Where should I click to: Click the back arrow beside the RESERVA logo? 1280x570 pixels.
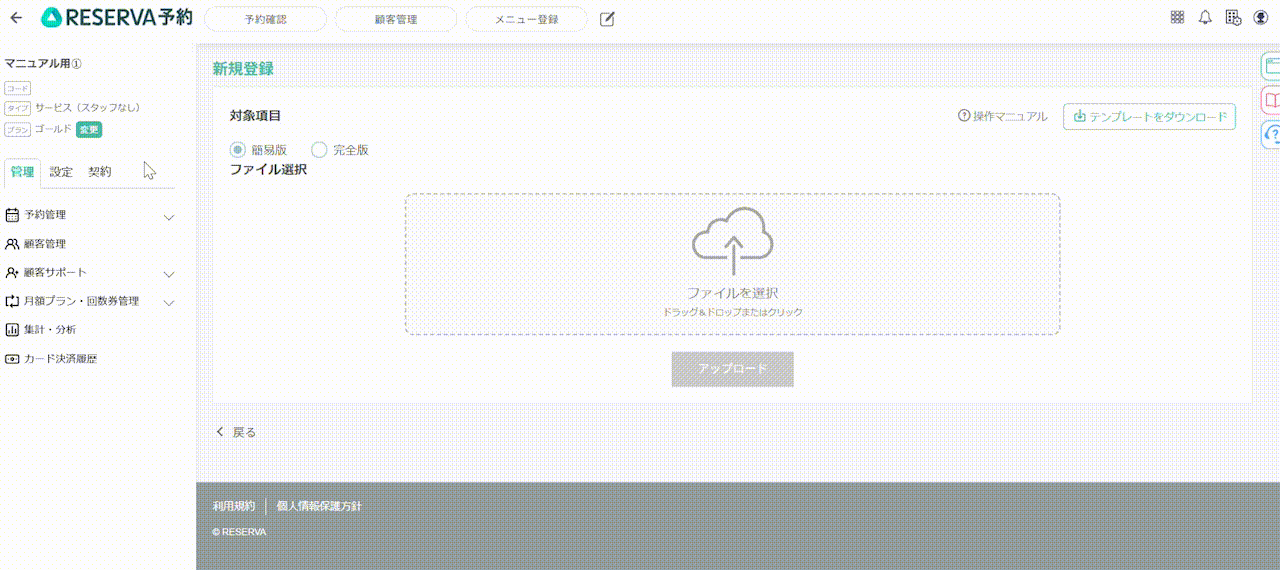pyautogui.click(x=16, y=18)
